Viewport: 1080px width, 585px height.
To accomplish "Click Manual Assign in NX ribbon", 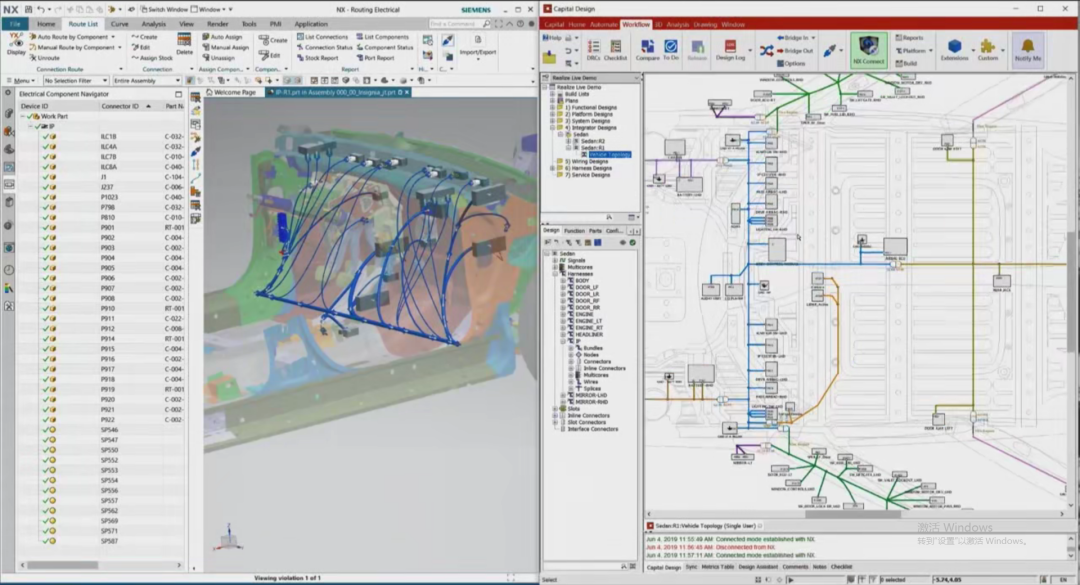I will pos(225,48).
